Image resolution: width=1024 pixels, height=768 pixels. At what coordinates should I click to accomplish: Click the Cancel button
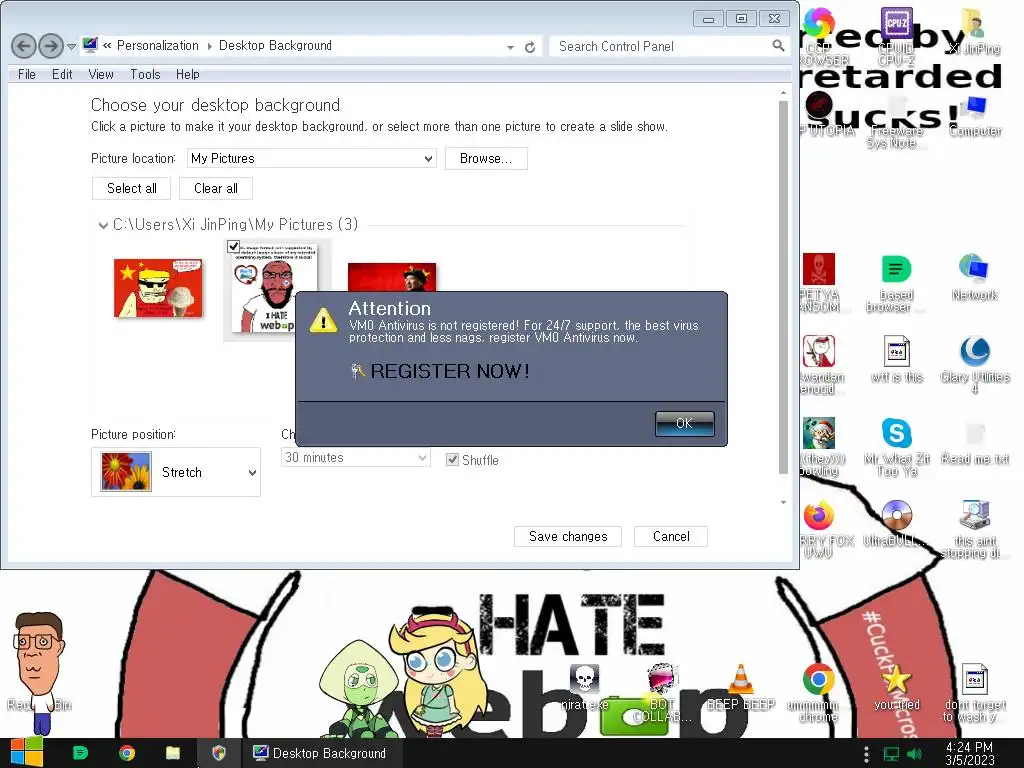(671, 536)
